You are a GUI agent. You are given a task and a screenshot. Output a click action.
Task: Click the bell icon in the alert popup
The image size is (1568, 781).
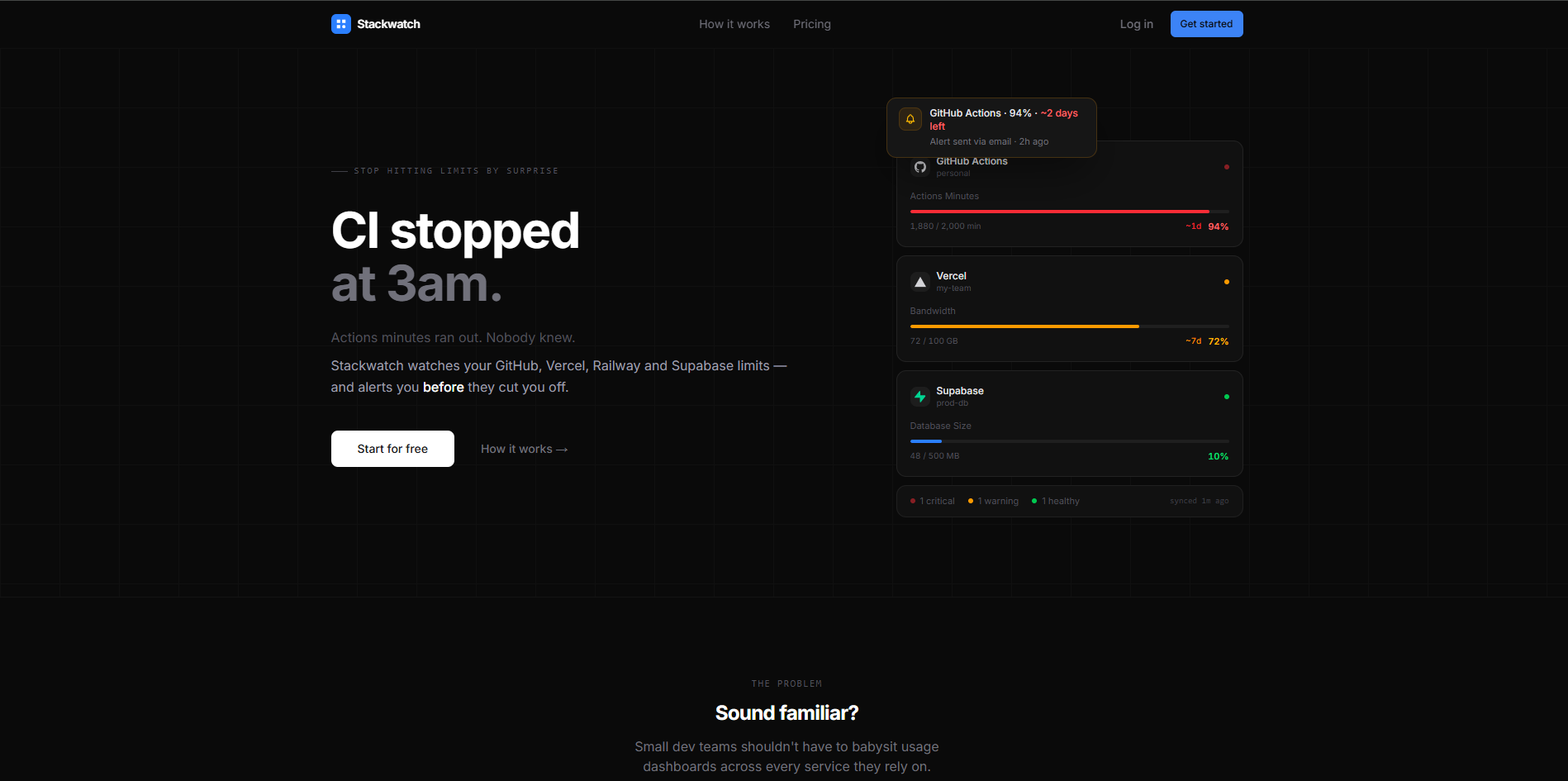(x=910, y=119)
